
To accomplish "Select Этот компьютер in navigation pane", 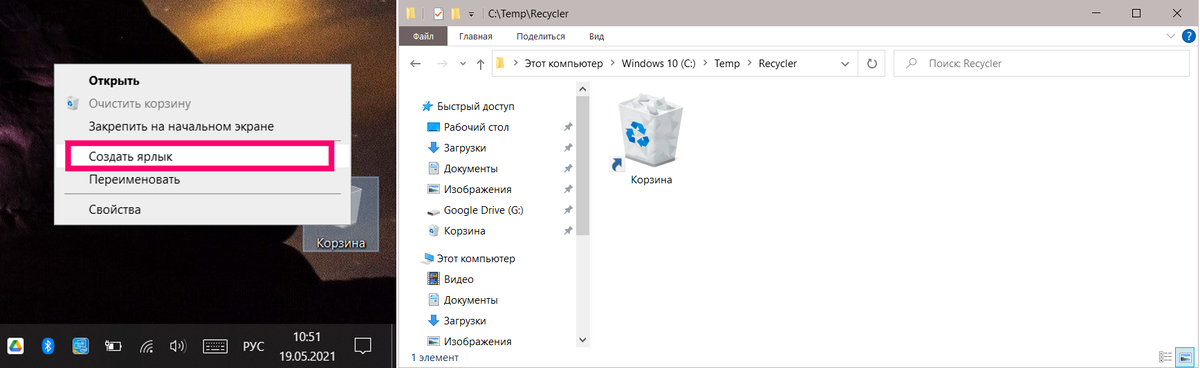I will 476,258.
